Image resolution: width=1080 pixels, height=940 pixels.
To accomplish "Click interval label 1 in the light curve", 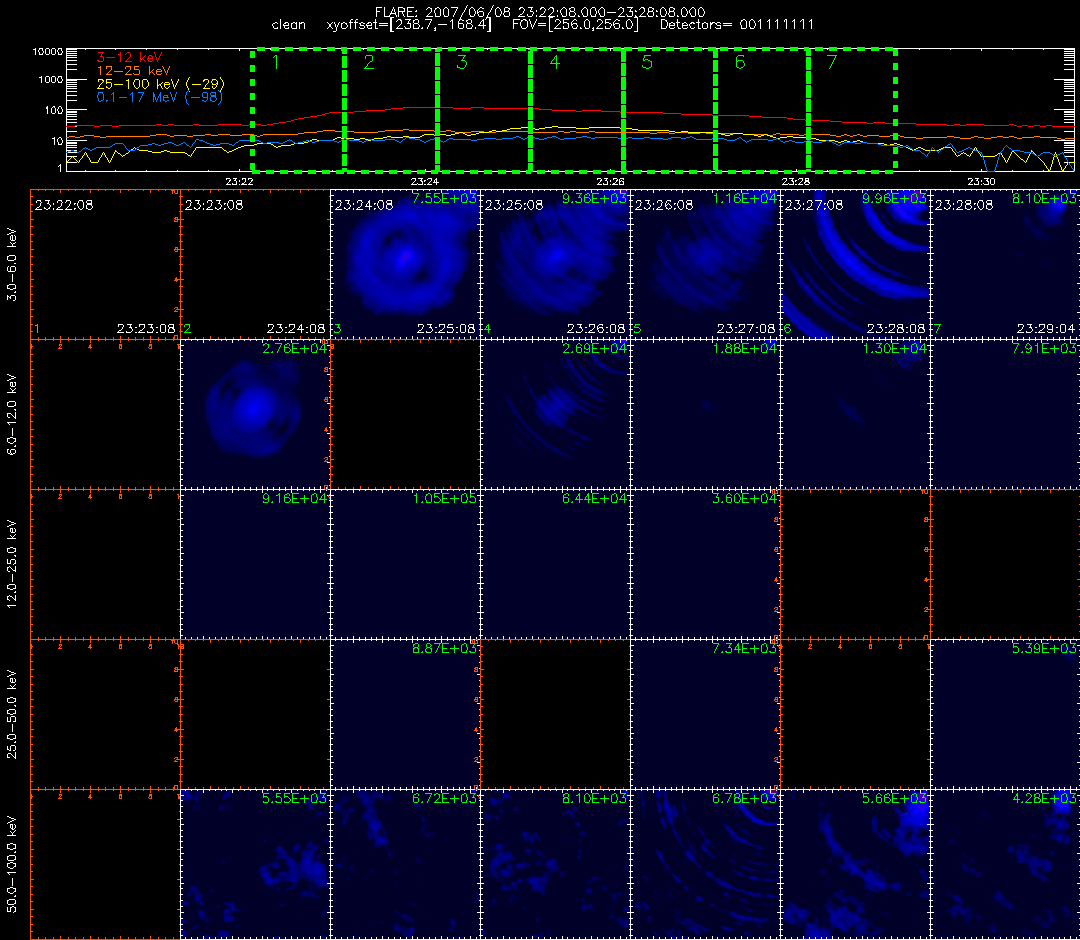I will click(276, 62).
